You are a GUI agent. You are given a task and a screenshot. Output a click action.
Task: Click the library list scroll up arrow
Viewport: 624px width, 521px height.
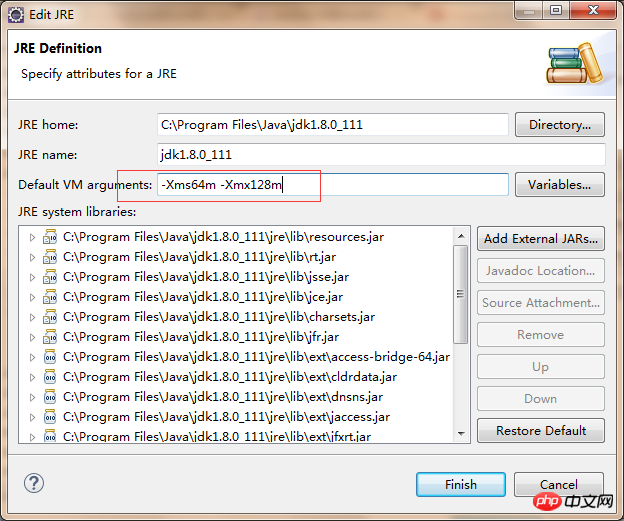[461, 236]
